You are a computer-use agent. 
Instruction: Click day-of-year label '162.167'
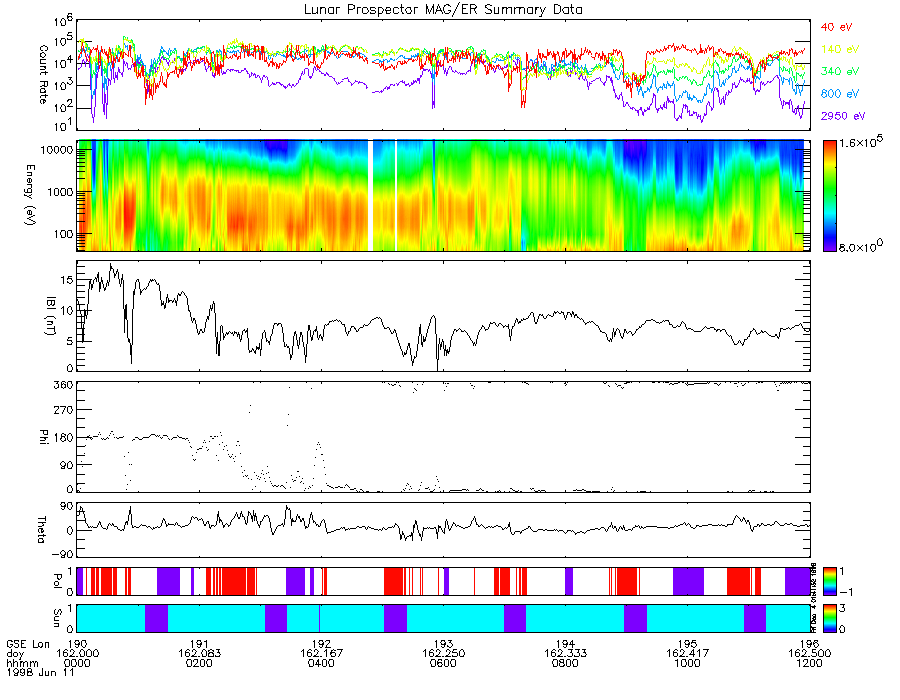point(321,654)
